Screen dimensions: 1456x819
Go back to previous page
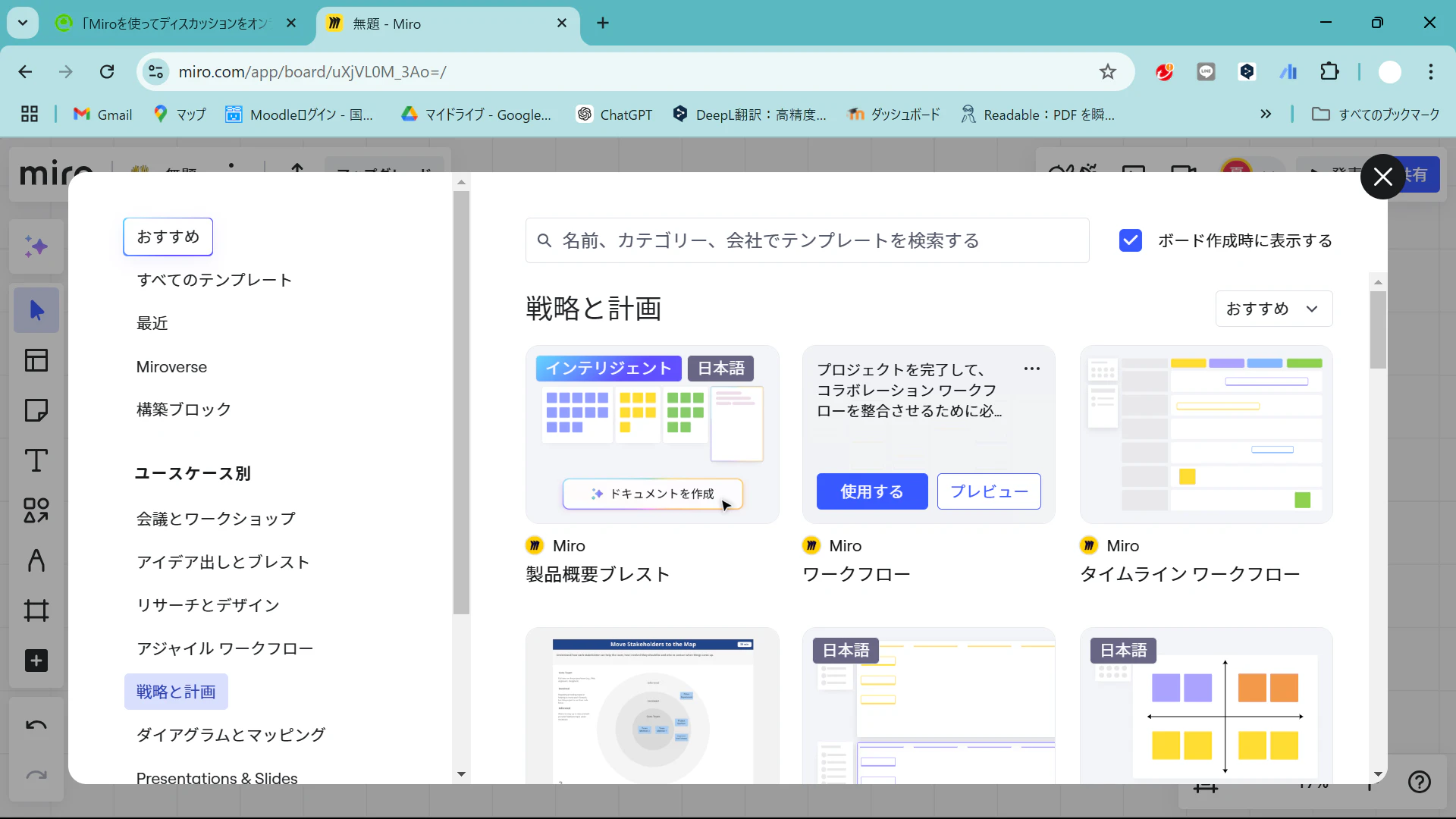pyautogui.click(x=25, y=72)
